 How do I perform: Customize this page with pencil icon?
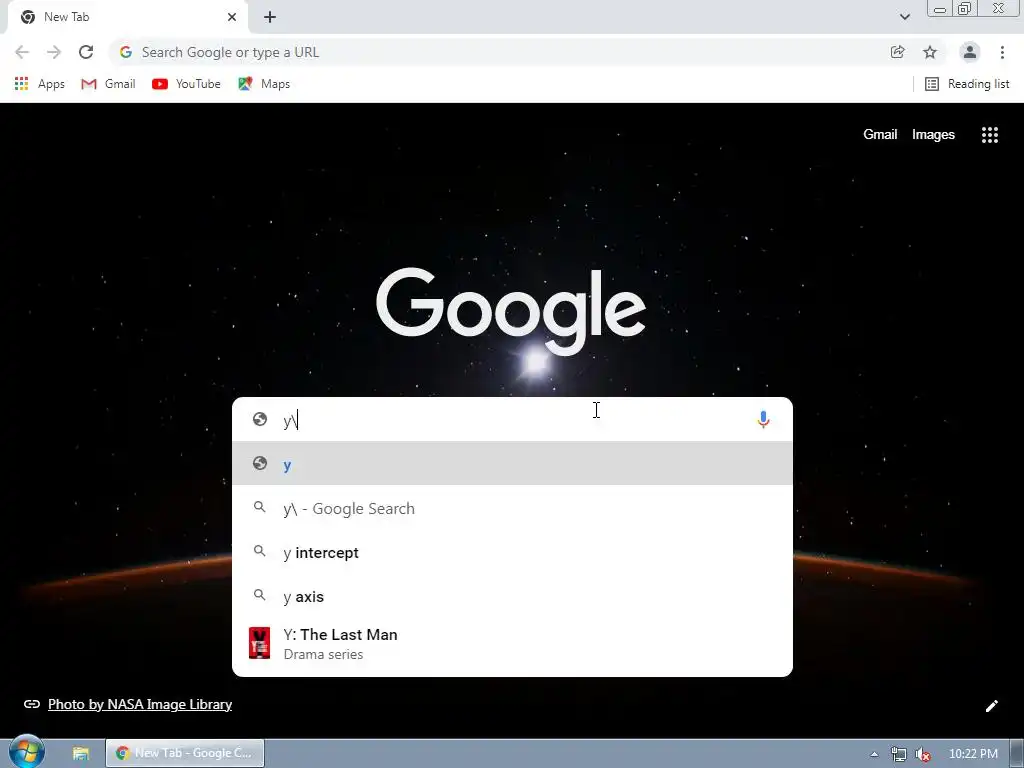coord(991,706)
